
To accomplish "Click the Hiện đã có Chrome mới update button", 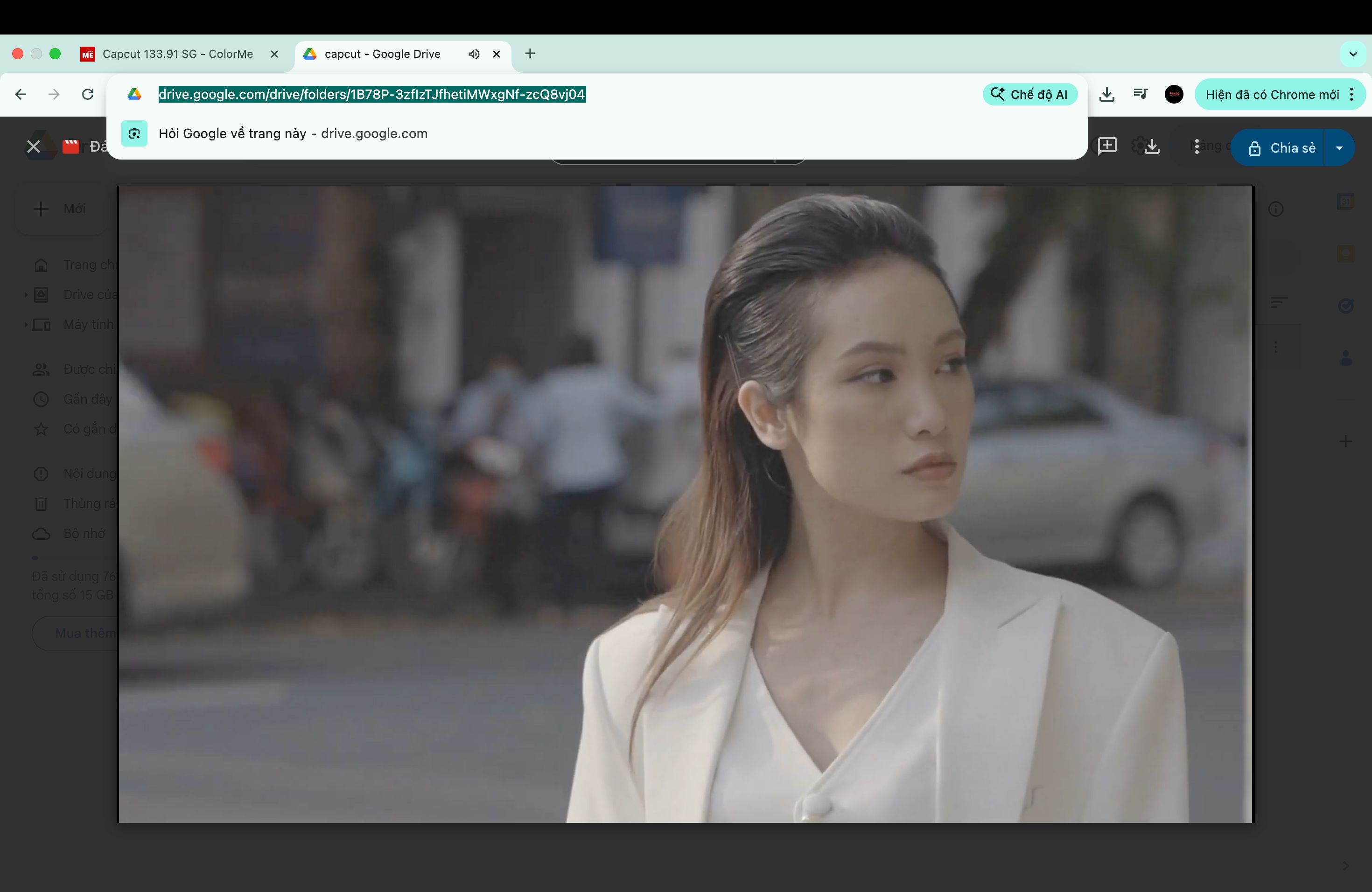I will pyautogui.click(x=1272, y=95).
